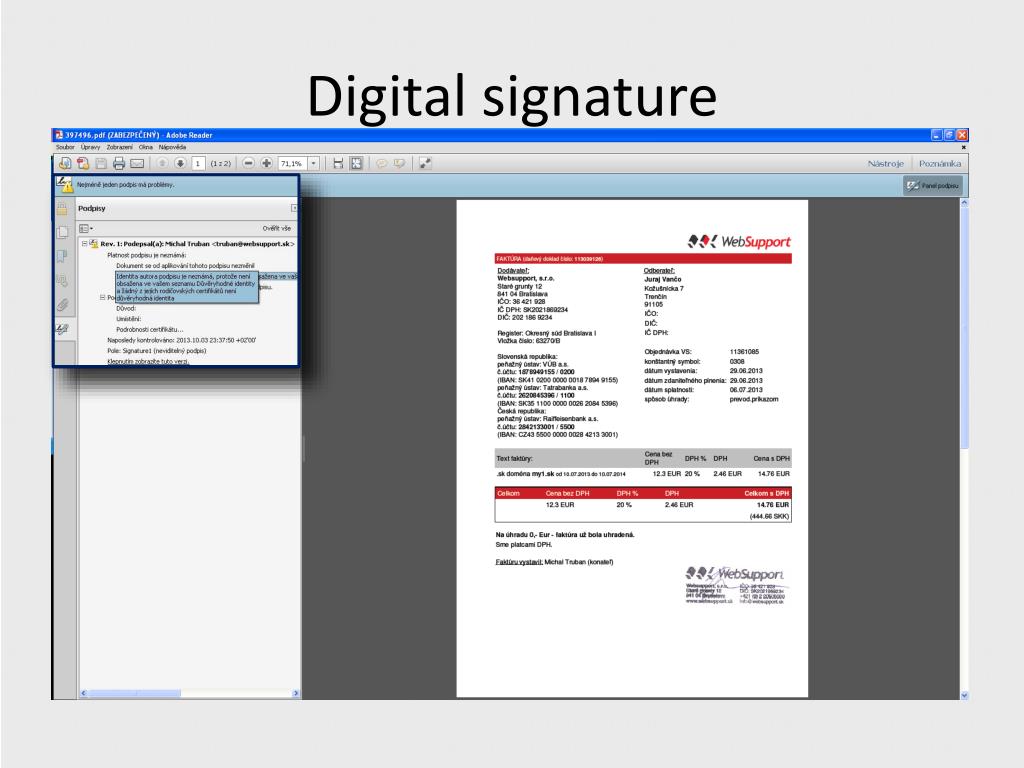Click the panel scrollbar right arrow
The width and height of the screenshot is (1024, 768).
point(296,693)
